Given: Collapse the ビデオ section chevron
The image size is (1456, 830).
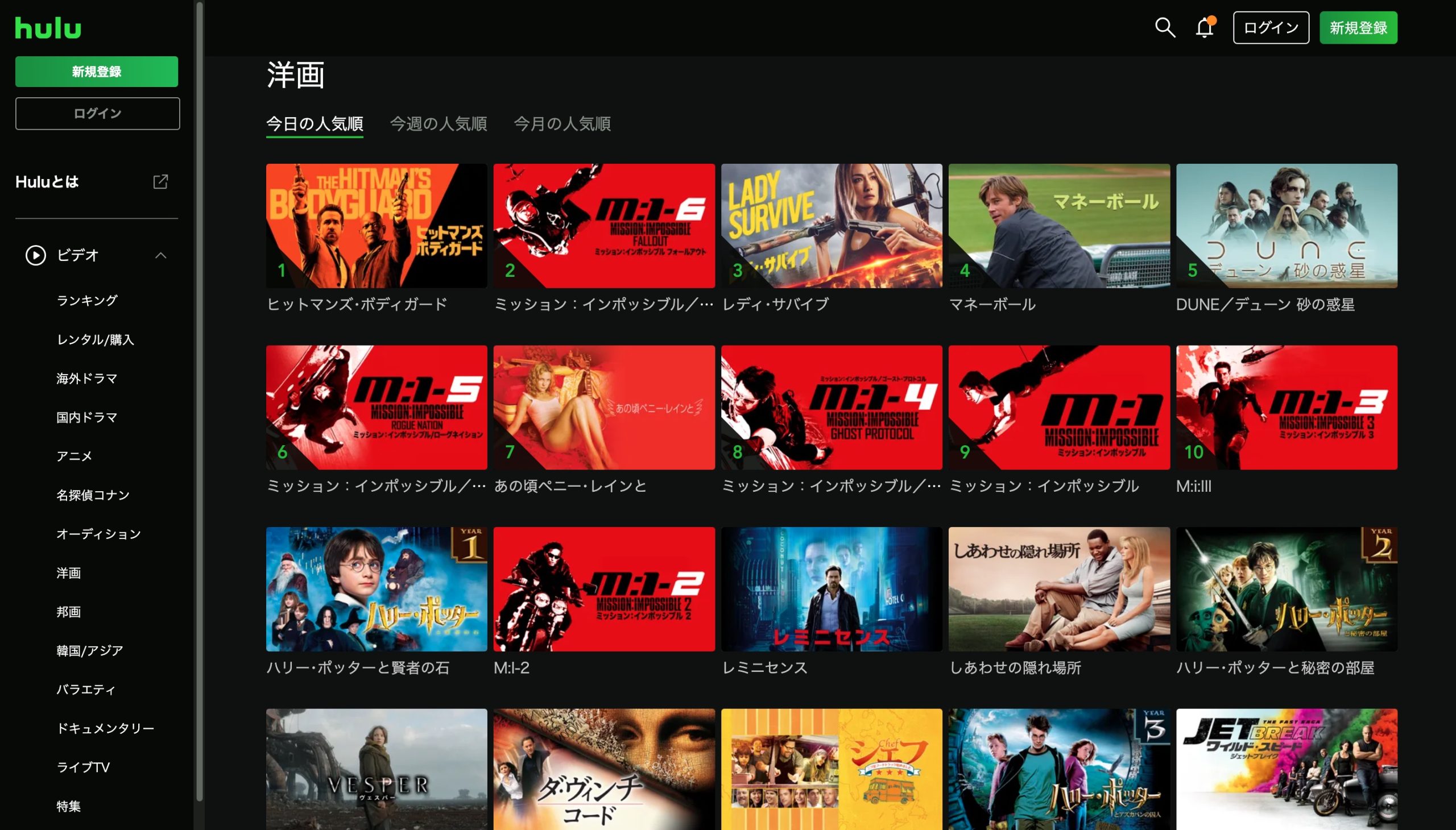Looking at the screenshot, I should tap(161, 255).
